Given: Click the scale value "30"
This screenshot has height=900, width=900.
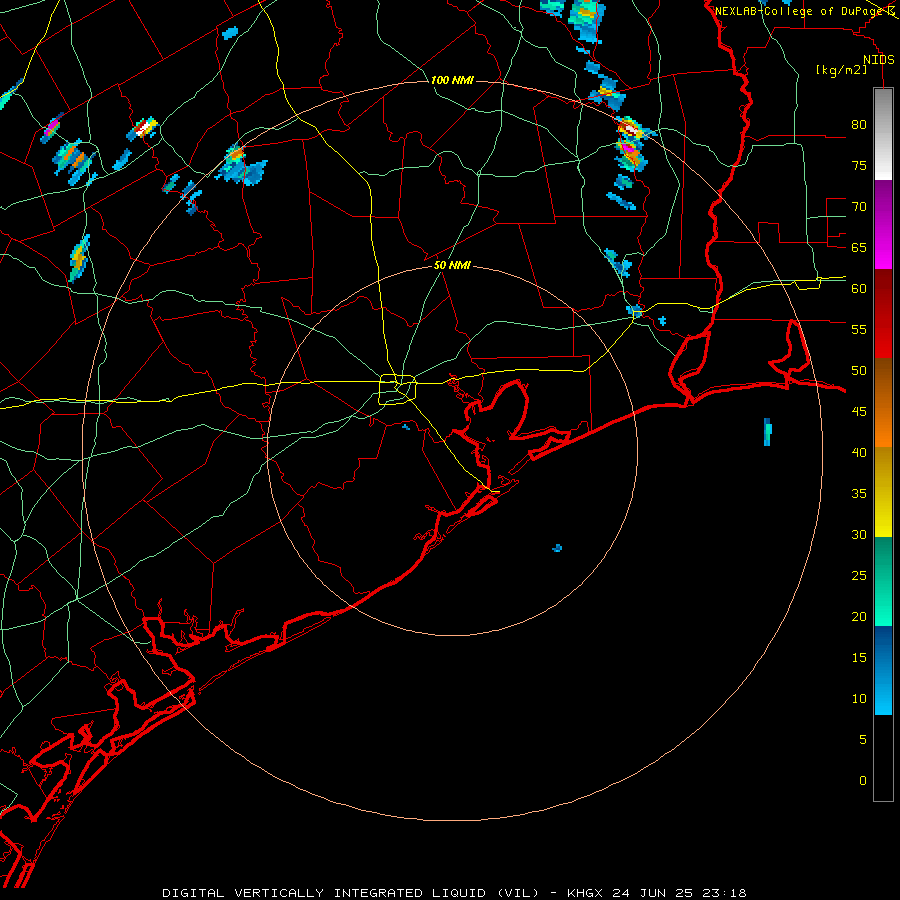Looking at the screenshot, I should pos(859,534).
